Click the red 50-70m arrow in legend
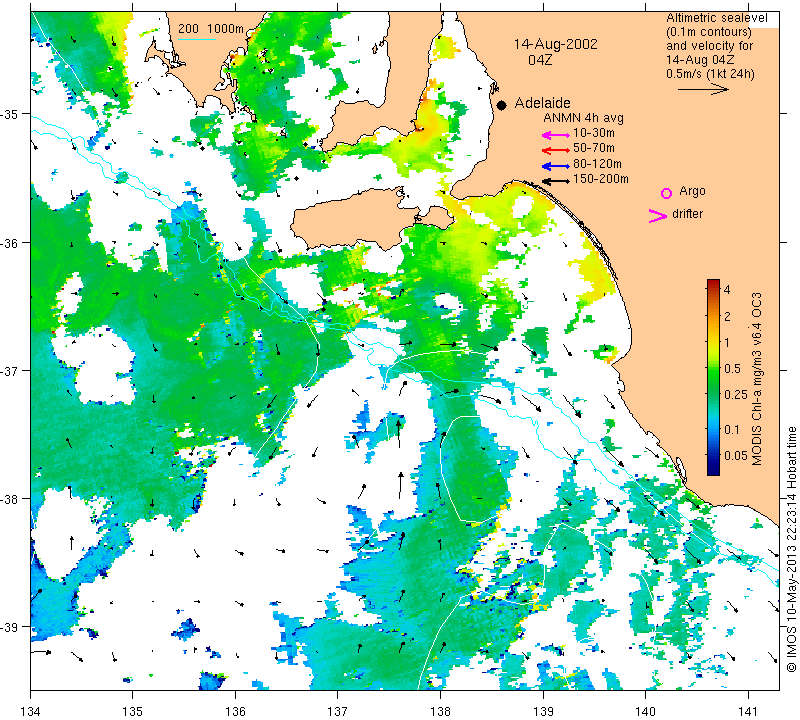Screen dimensions: 800x720 (556, 150)
